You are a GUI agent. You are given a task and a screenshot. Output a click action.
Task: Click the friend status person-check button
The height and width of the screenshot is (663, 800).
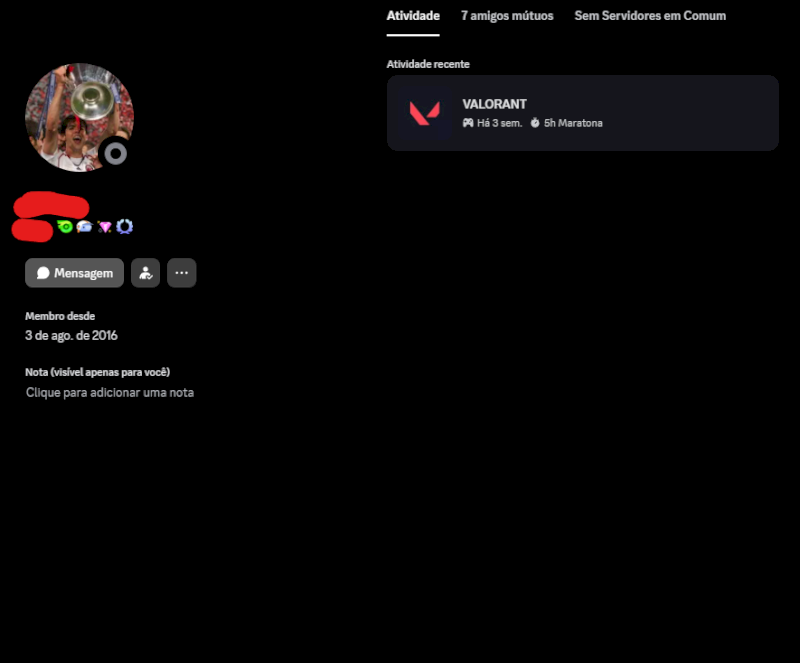click(145, 273)
